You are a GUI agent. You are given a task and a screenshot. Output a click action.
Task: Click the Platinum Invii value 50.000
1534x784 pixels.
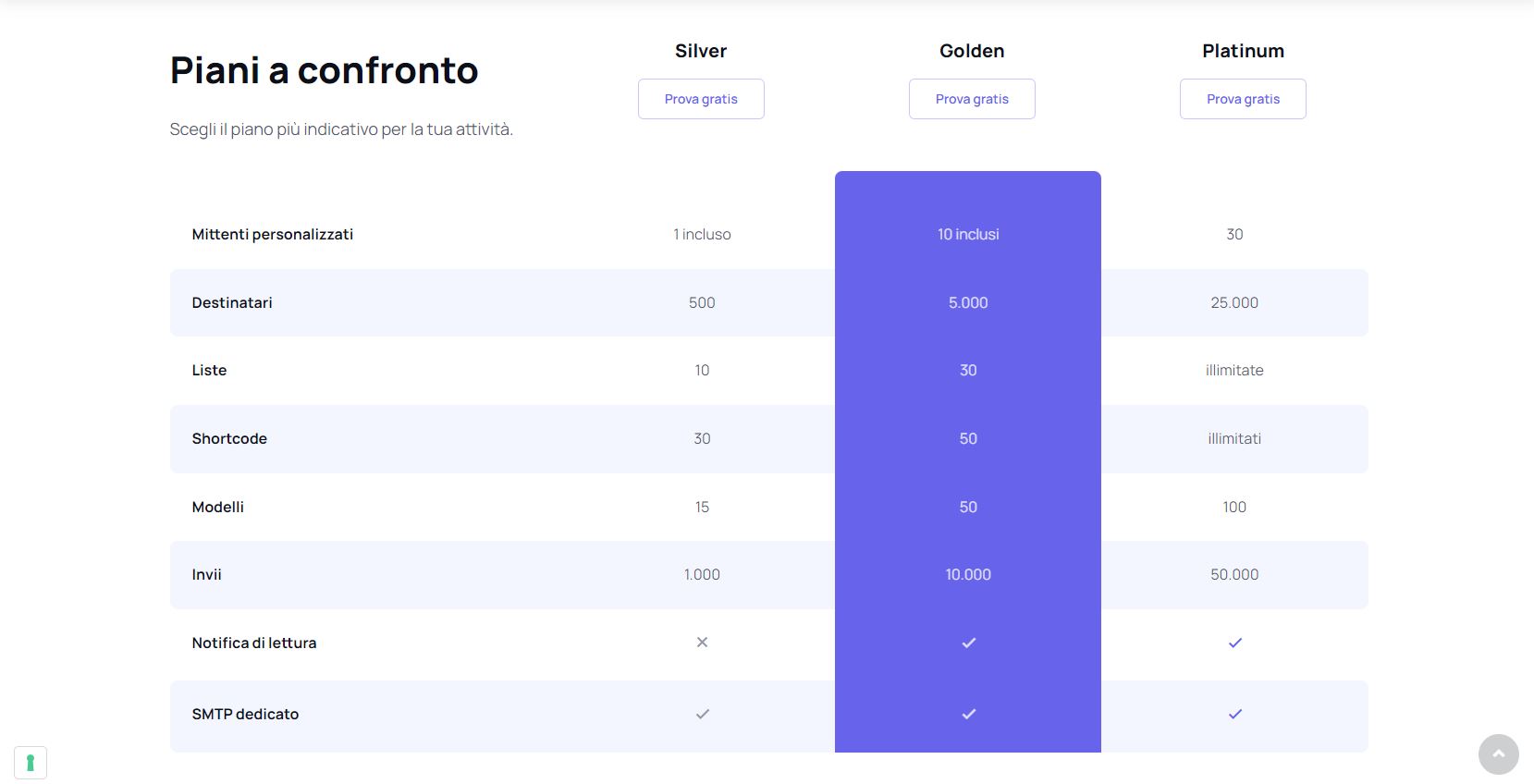click(1234, 574)
